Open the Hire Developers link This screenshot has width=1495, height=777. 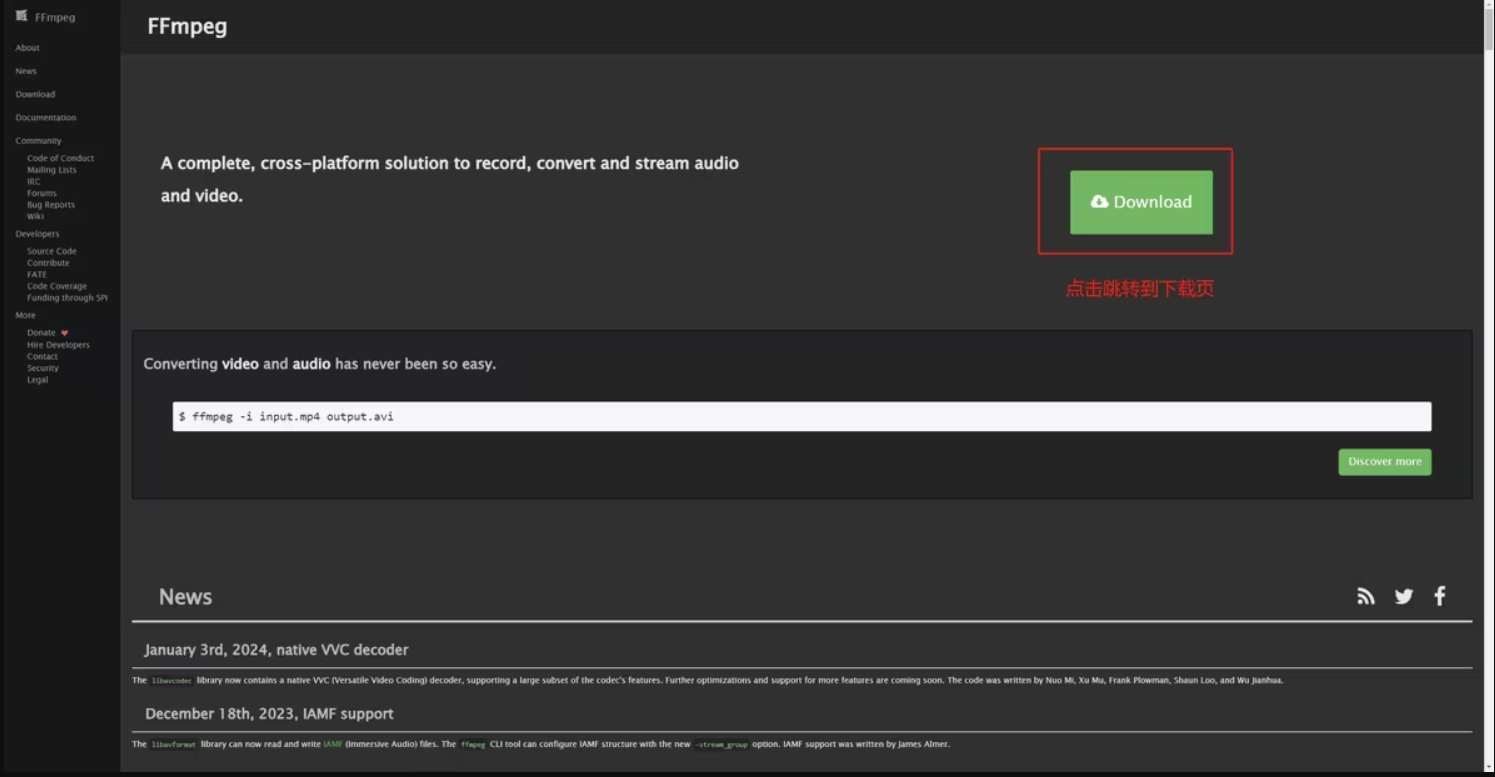pyautogui.click(x=58, y=345)
